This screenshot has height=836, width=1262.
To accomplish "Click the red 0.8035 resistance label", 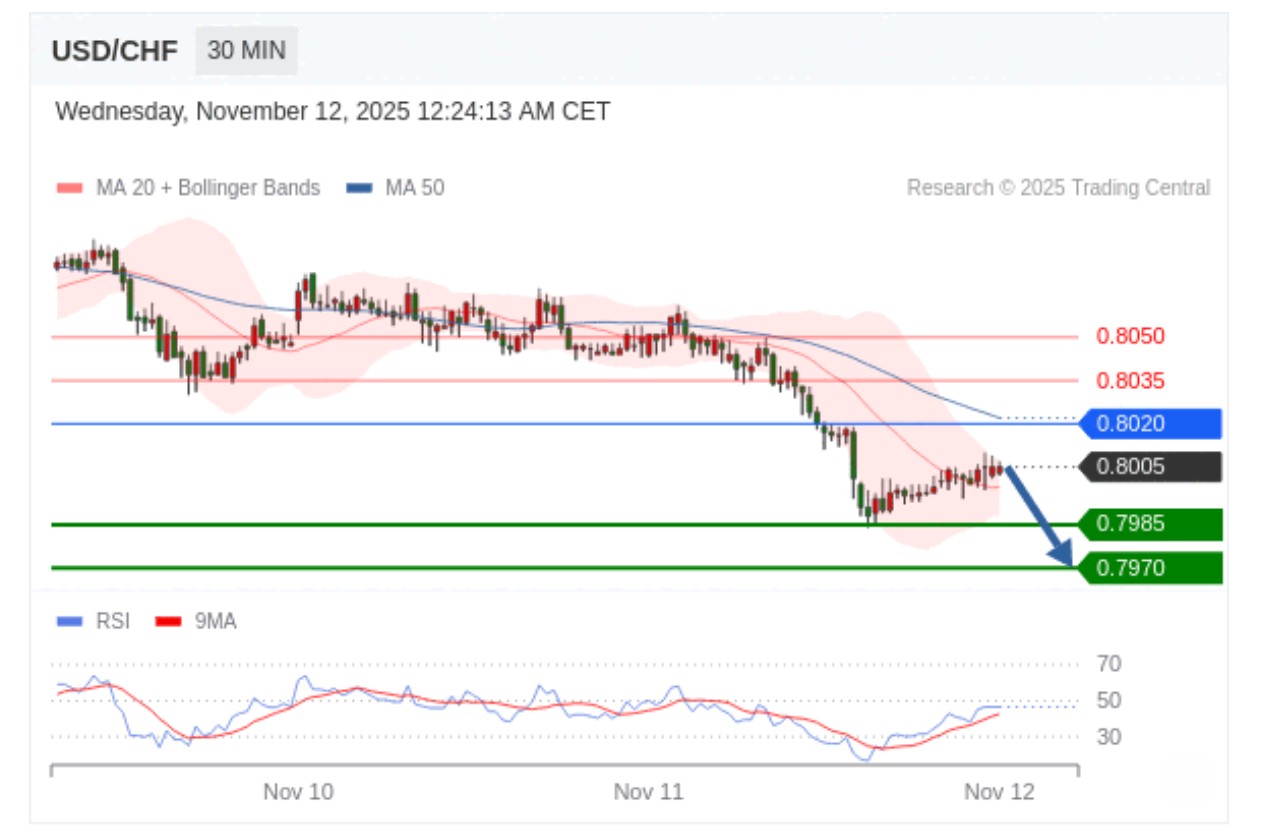I will tap(1130, 381).
